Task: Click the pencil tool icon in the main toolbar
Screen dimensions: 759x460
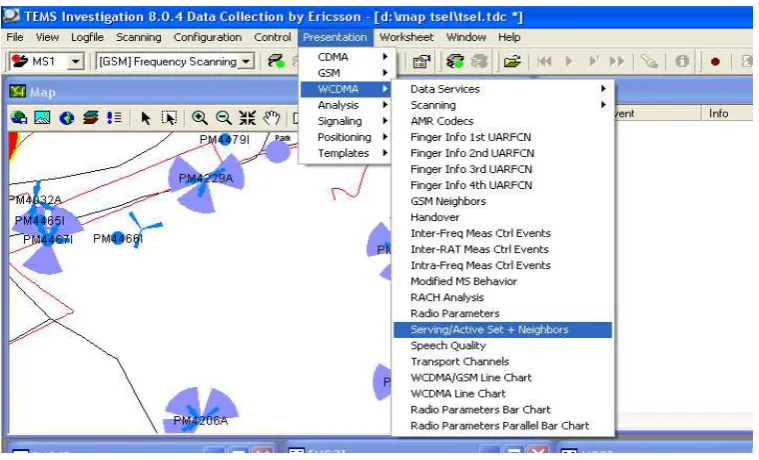Action: pos(649,61)
